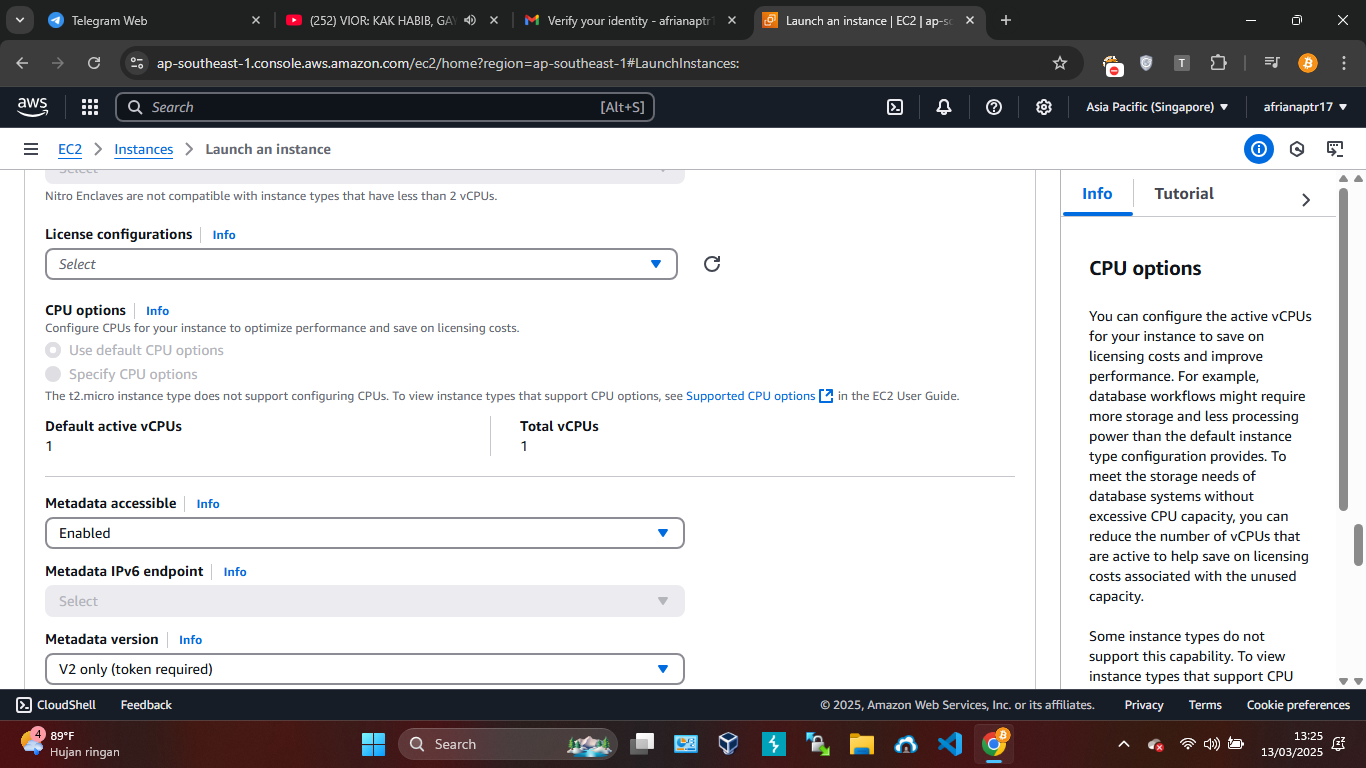
Task: Open a new browser tab
Action: (x=1006, y=20)
